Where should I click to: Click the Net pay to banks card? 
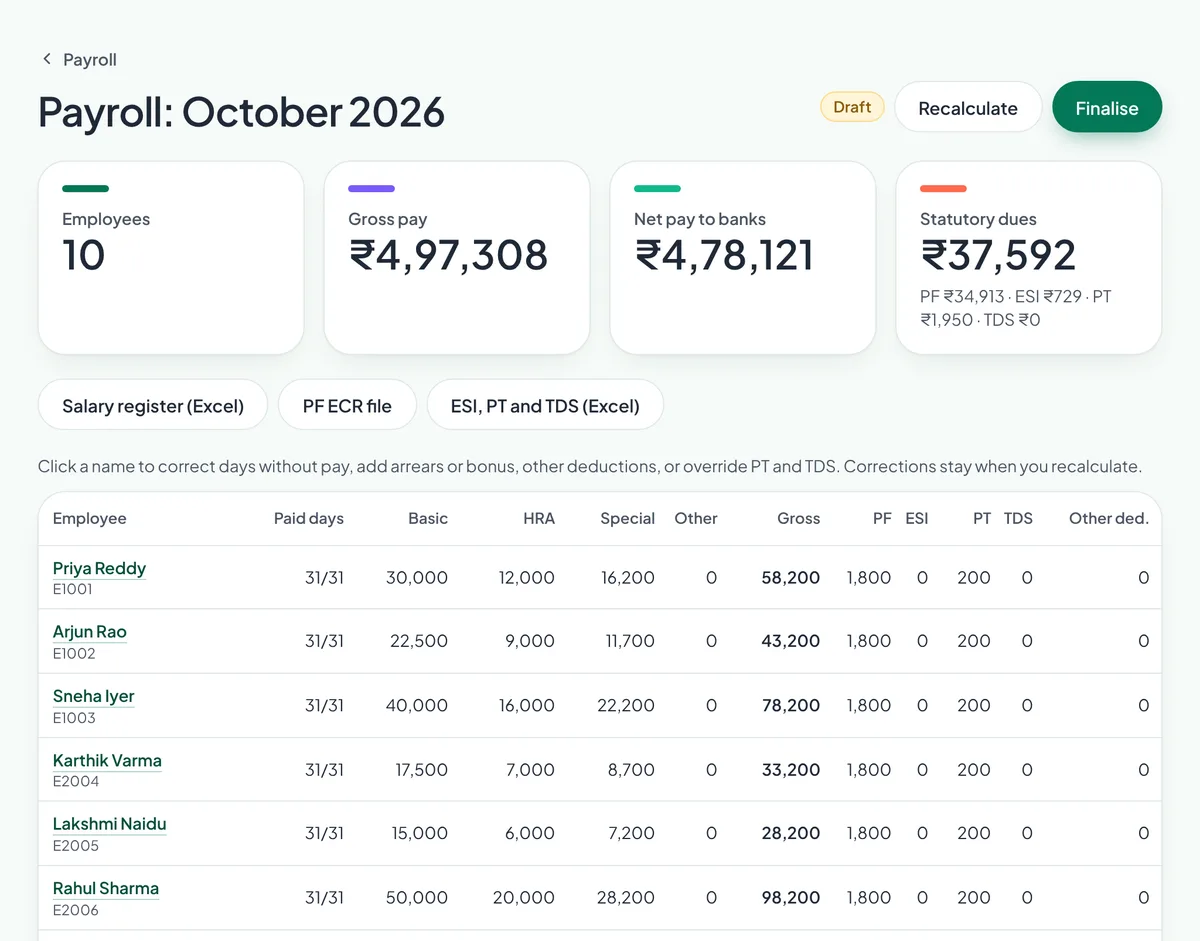[743, 258]
